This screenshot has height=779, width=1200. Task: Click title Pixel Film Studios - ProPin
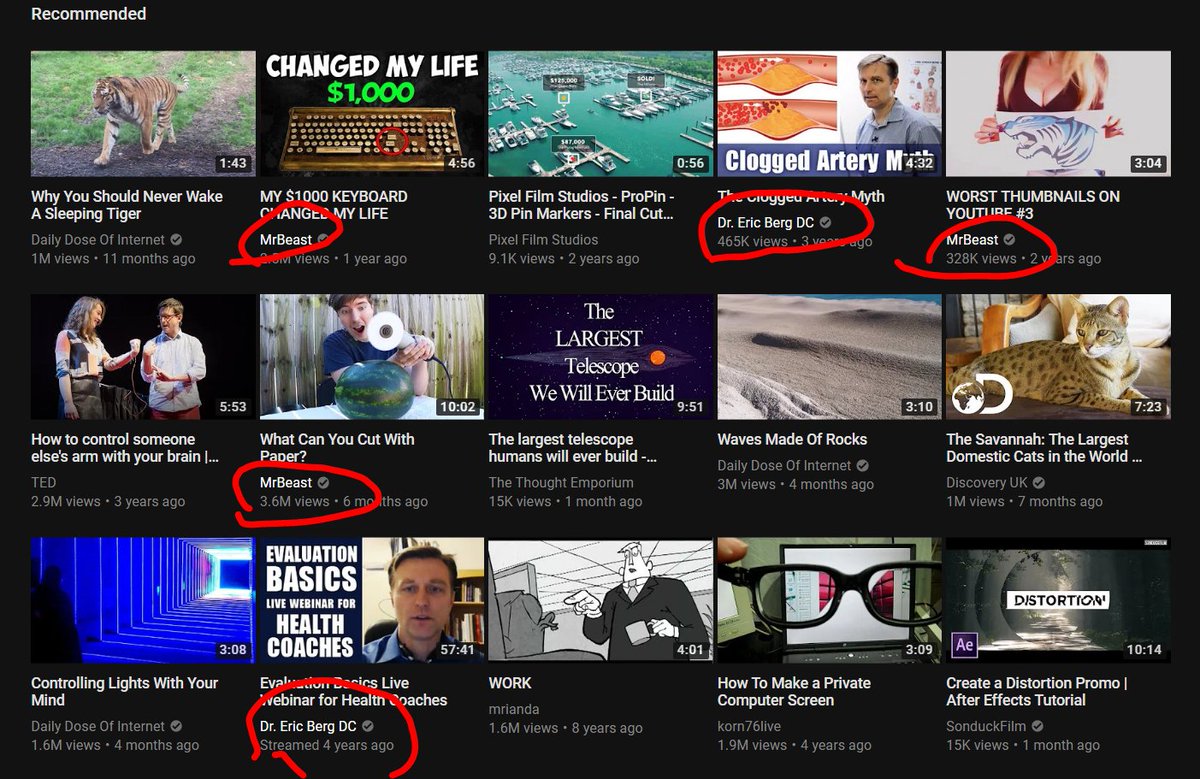pos(582,205)
